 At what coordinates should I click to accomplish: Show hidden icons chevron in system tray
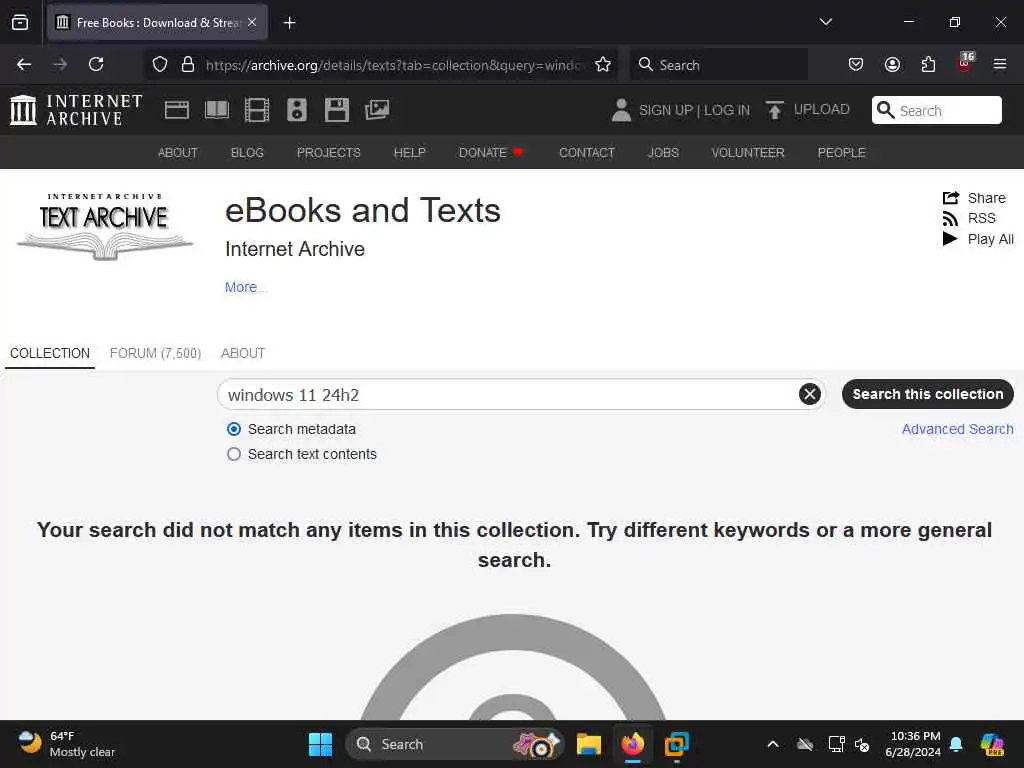click(773, 744)
